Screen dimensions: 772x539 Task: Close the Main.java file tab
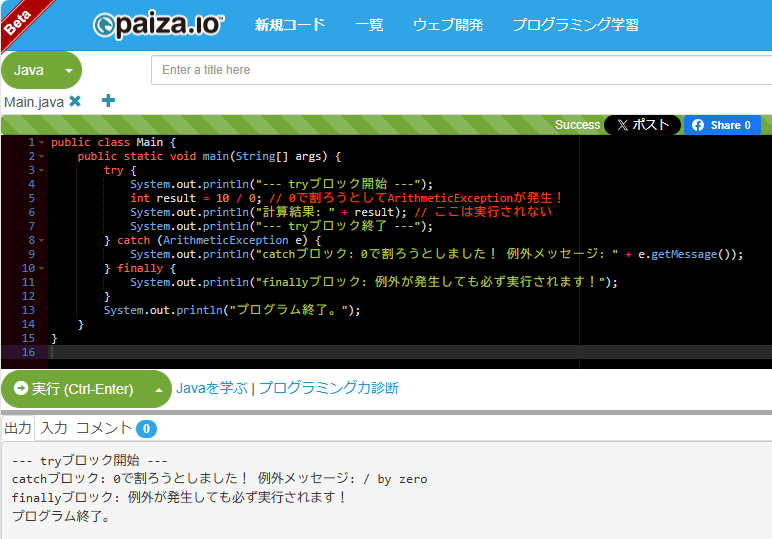pyautogui.click(x=75, y=101)
